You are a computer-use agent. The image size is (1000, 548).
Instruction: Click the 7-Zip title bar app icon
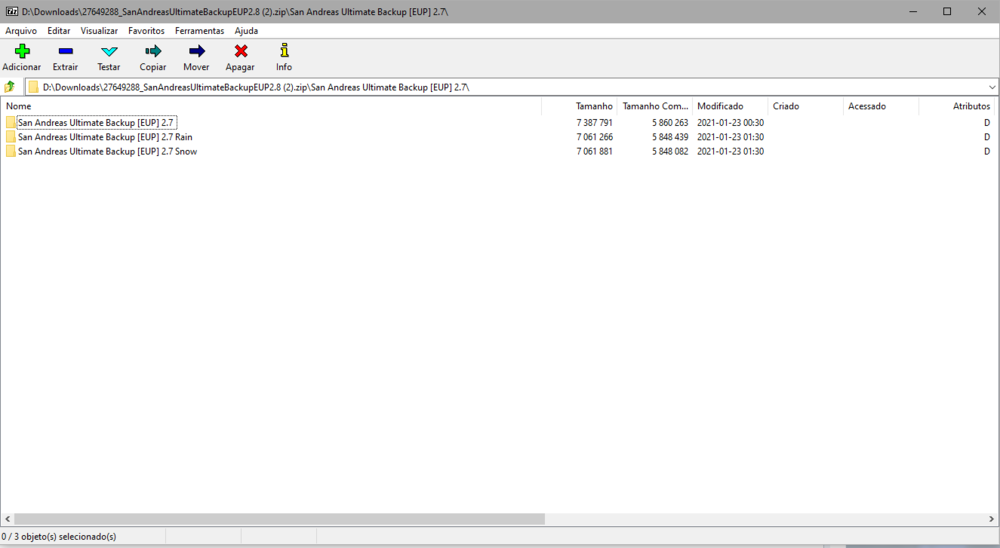11,11
